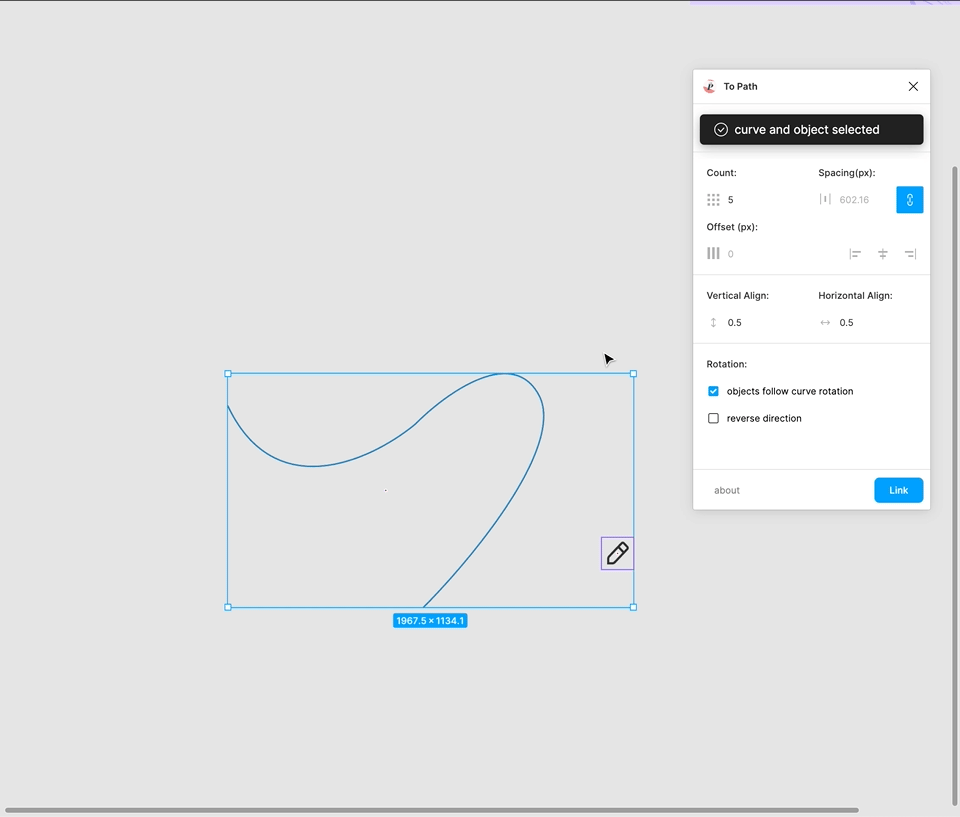Click the Count grid icon
The height and width of the screenshot is (817, 960).
click(713, 200)
